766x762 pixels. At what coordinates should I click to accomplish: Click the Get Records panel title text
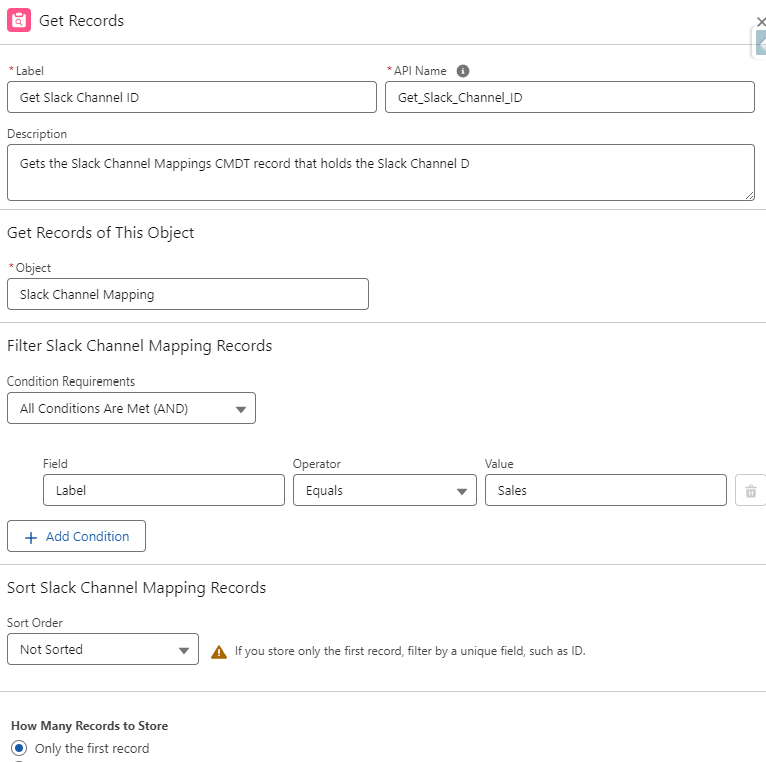pyautogui.click(x=82, y=21)
